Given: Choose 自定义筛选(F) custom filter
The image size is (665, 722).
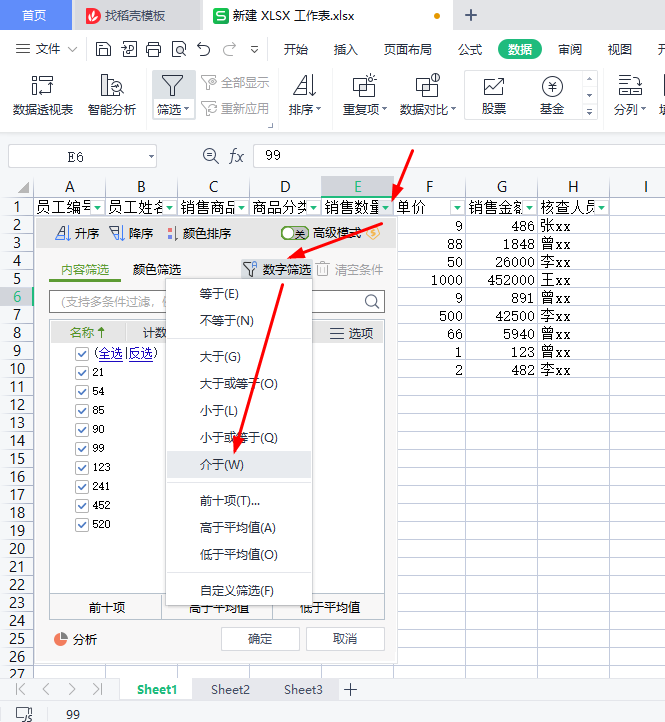Looking at the screenshot, I should (239, 590).
